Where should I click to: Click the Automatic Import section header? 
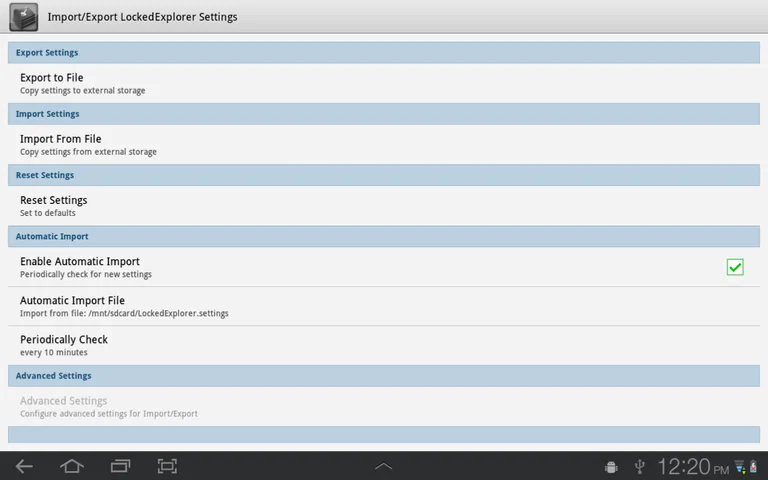tap(384, 236)
